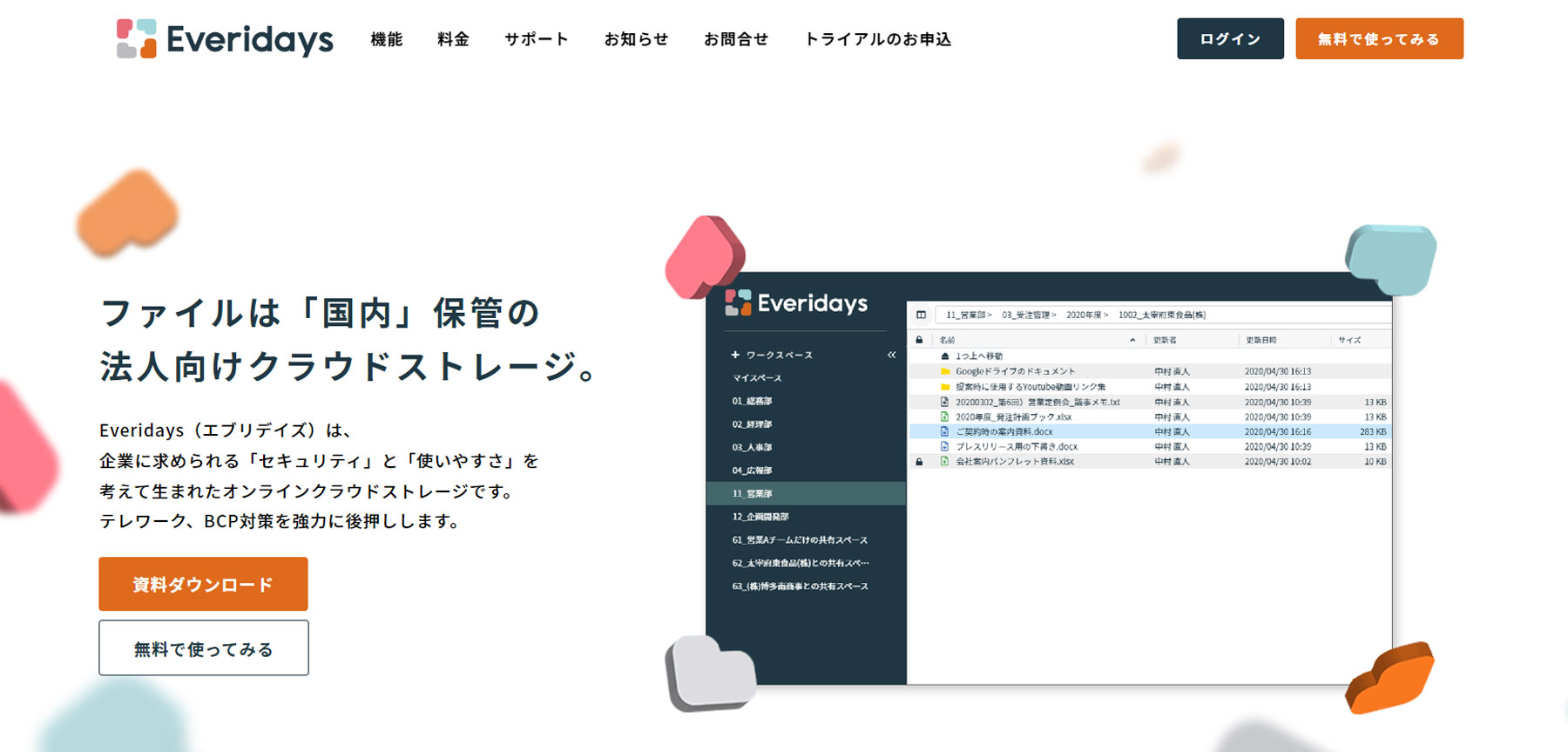The width and height of the screenshot is (1568, 752).
Task: Click the orange 無料で使ってみる header button
Action: (1379, 38)
